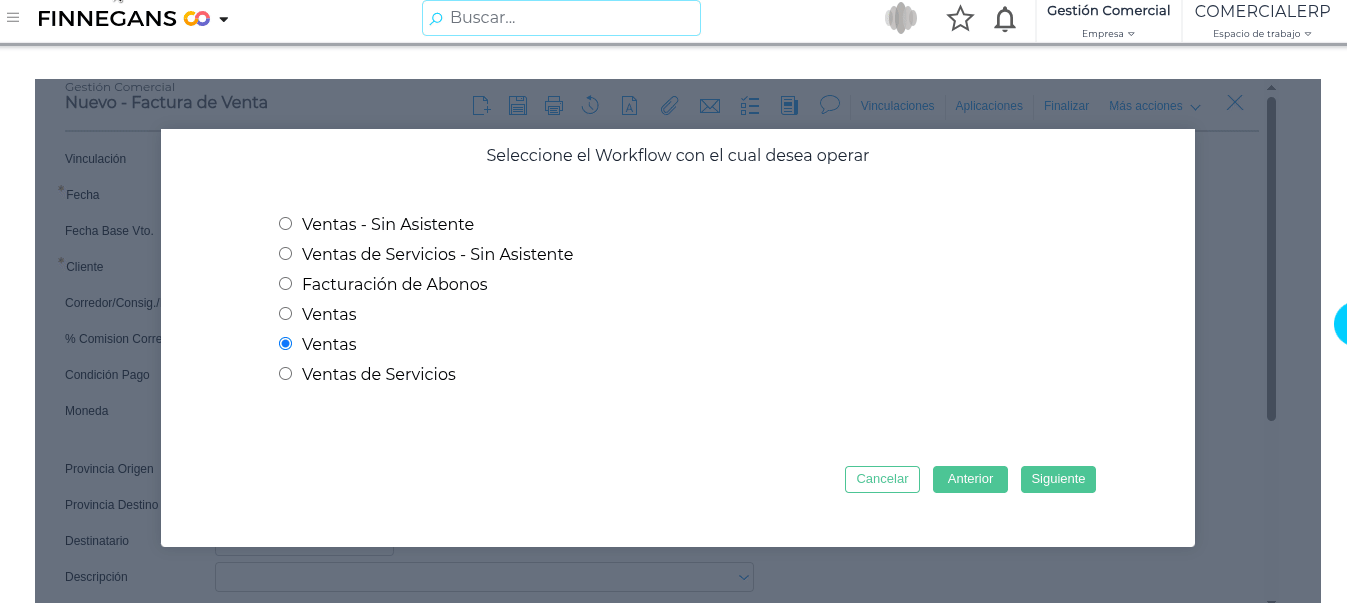This screenshot has width=1347, height=603.
Task: Open the Descripción dropdown field
Action: click(484, 577)
